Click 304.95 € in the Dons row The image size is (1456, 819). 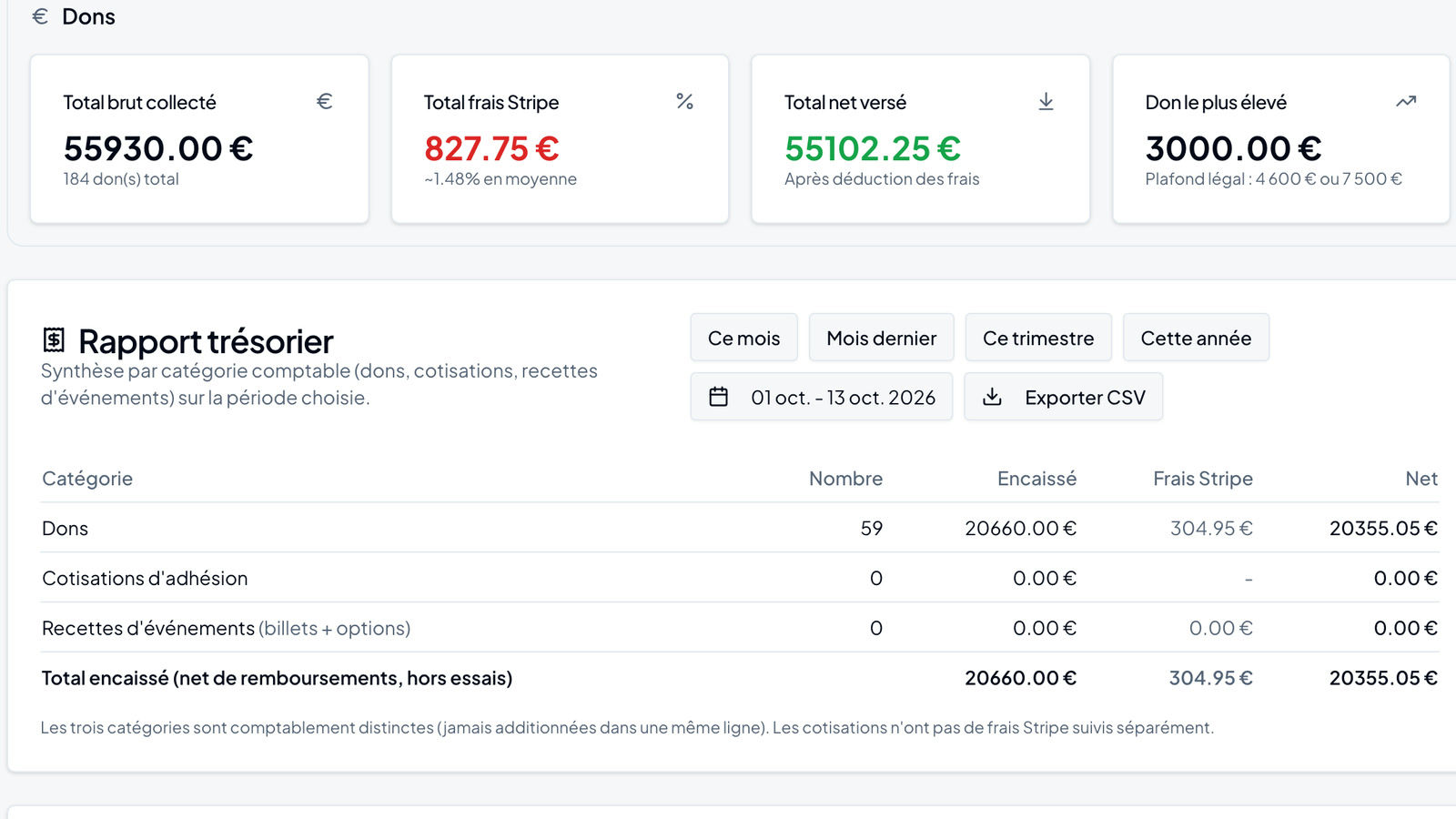(x=1211, y=529)
